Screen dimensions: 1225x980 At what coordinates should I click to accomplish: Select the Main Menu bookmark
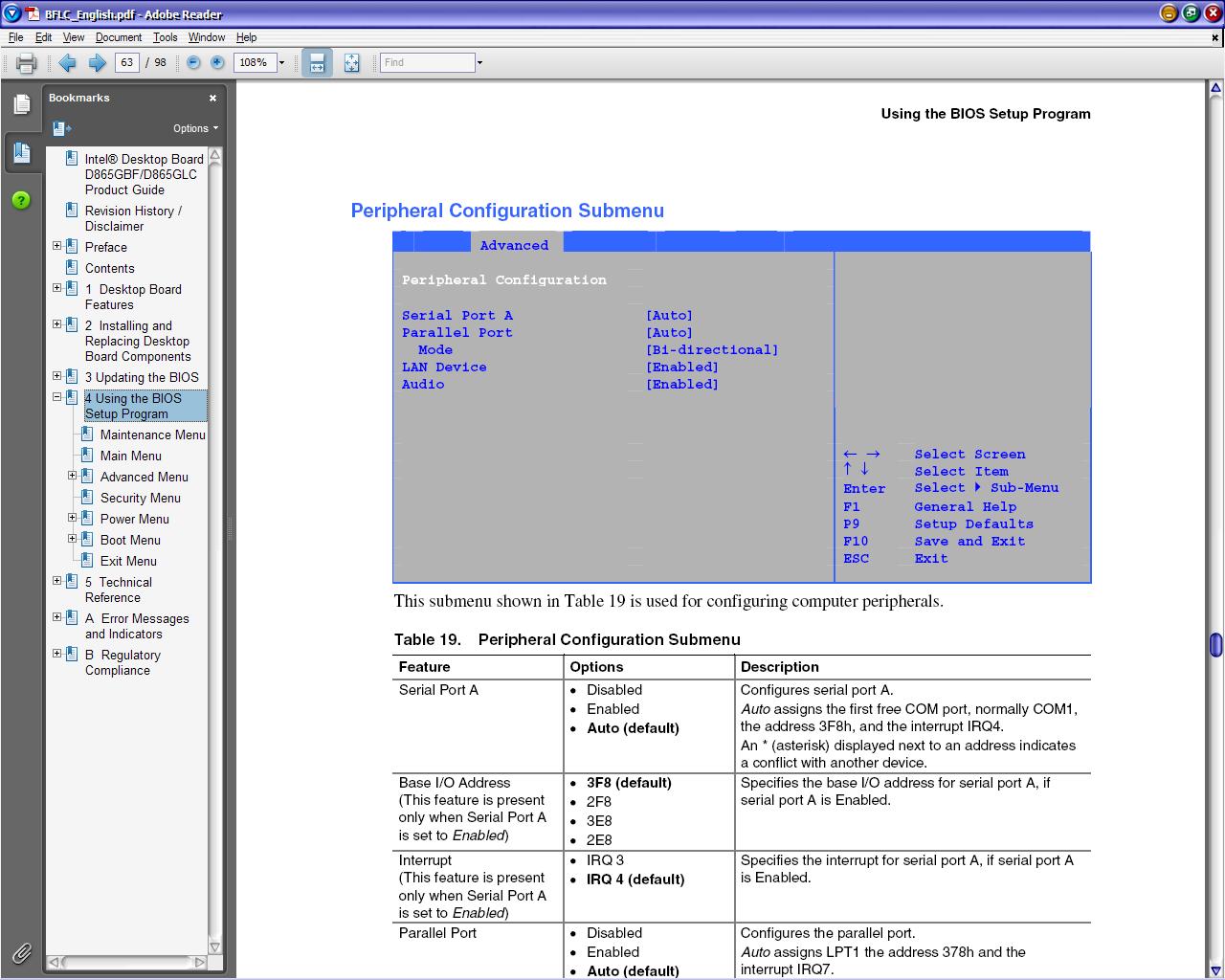click(x=130, y=456)
